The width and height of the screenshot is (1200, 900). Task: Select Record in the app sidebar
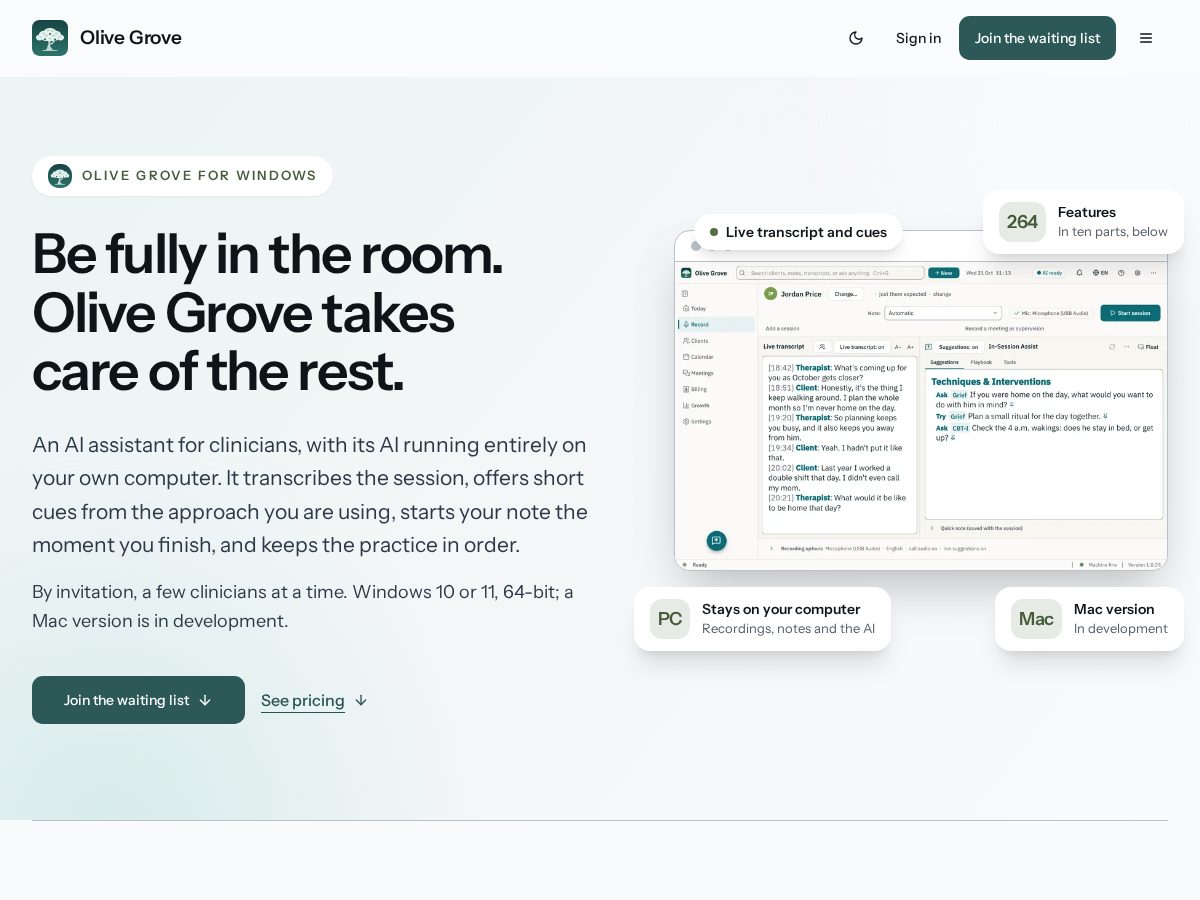click(716, 324)
